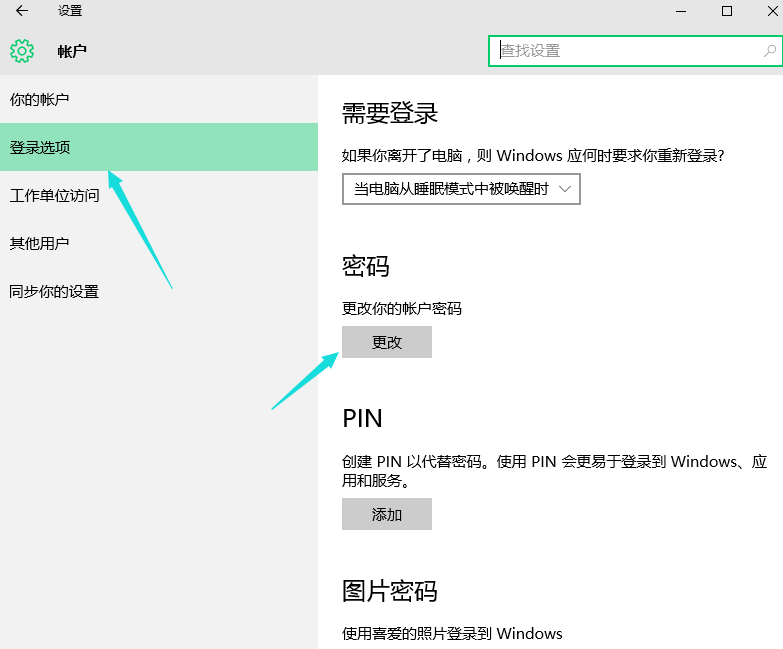Click the back arrow in title bar
Viewport: 783px width, 649px height.
coord(22,11)
